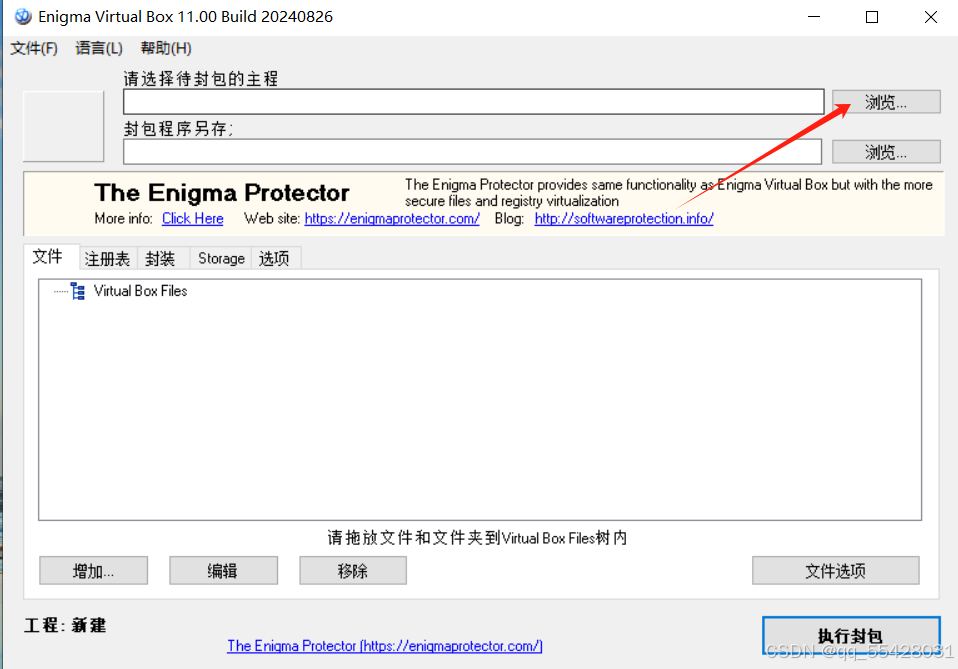The image size is (958, 669).
Task: Select the Virtual Box Files tree root
Action: point(140,291)
